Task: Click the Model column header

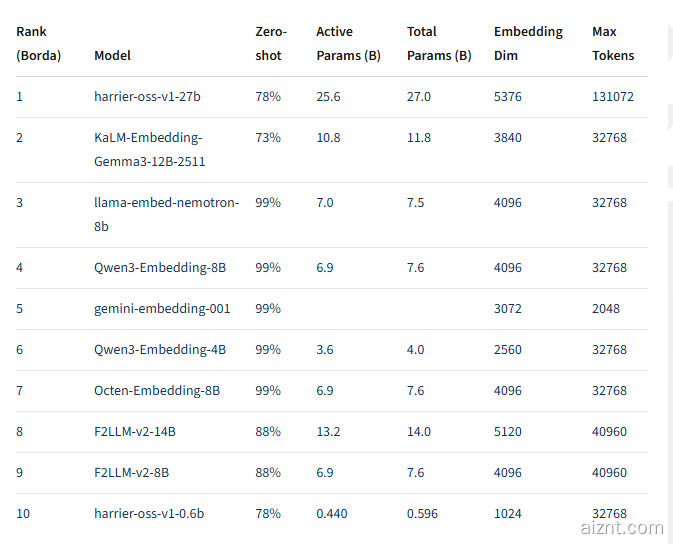Action: (x=112, y=56)
